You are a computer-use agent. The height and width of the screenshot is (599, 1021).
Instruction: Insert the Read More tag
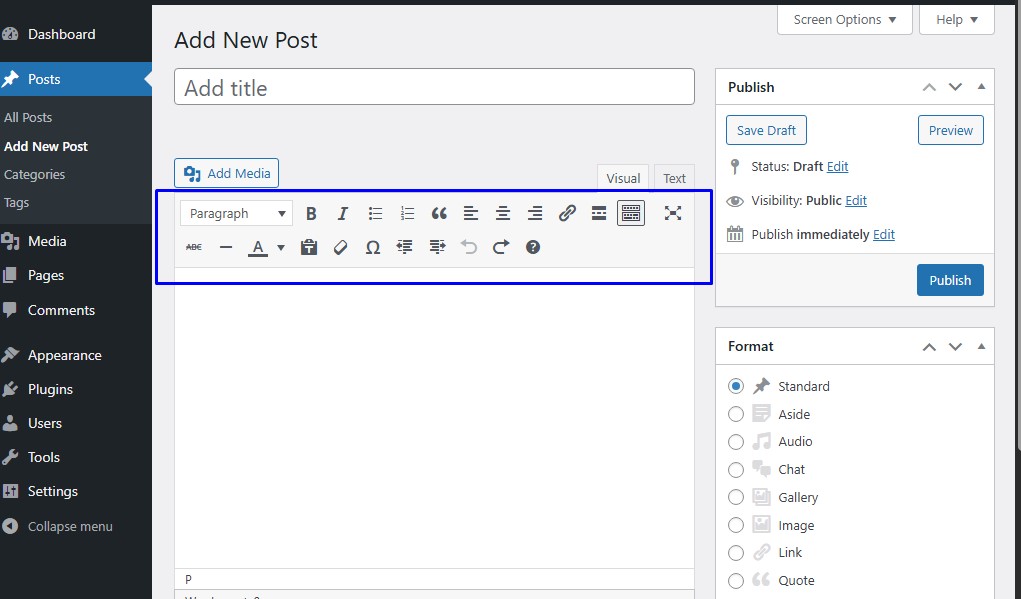pyautogui.click(x=599, y=213)
